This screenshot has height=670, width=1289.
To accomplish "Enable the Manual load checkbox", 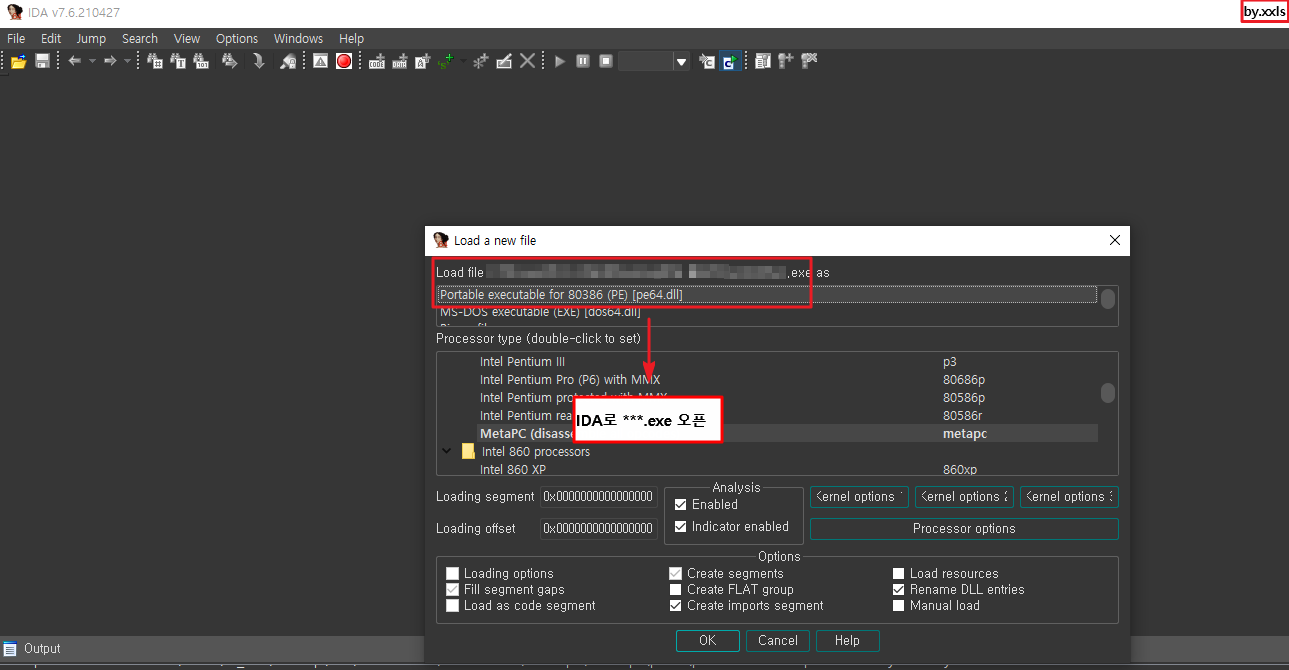I will pos(899,606).
